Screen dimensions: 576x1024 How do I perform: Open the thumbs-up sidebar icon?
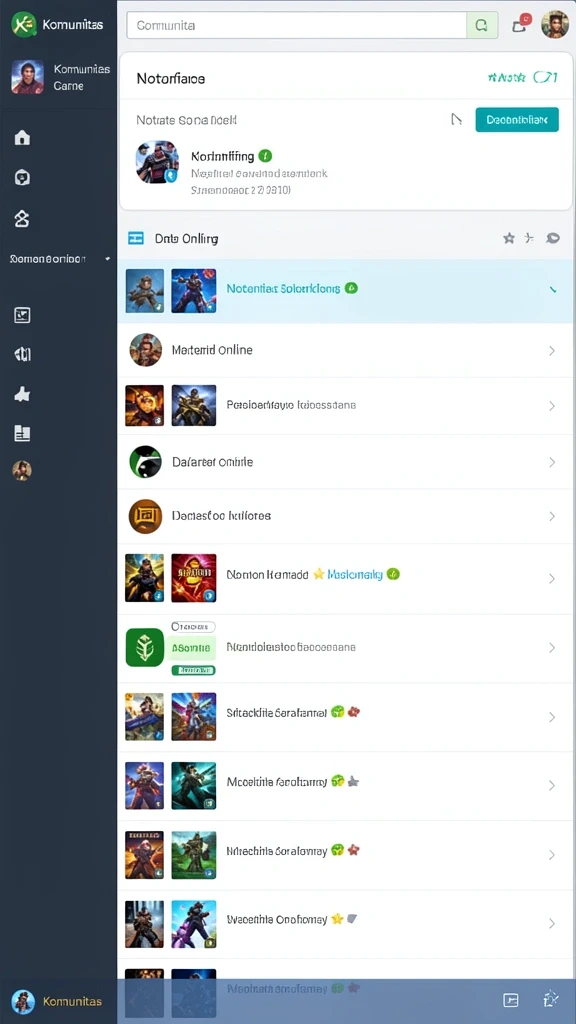tap(22, 394)
